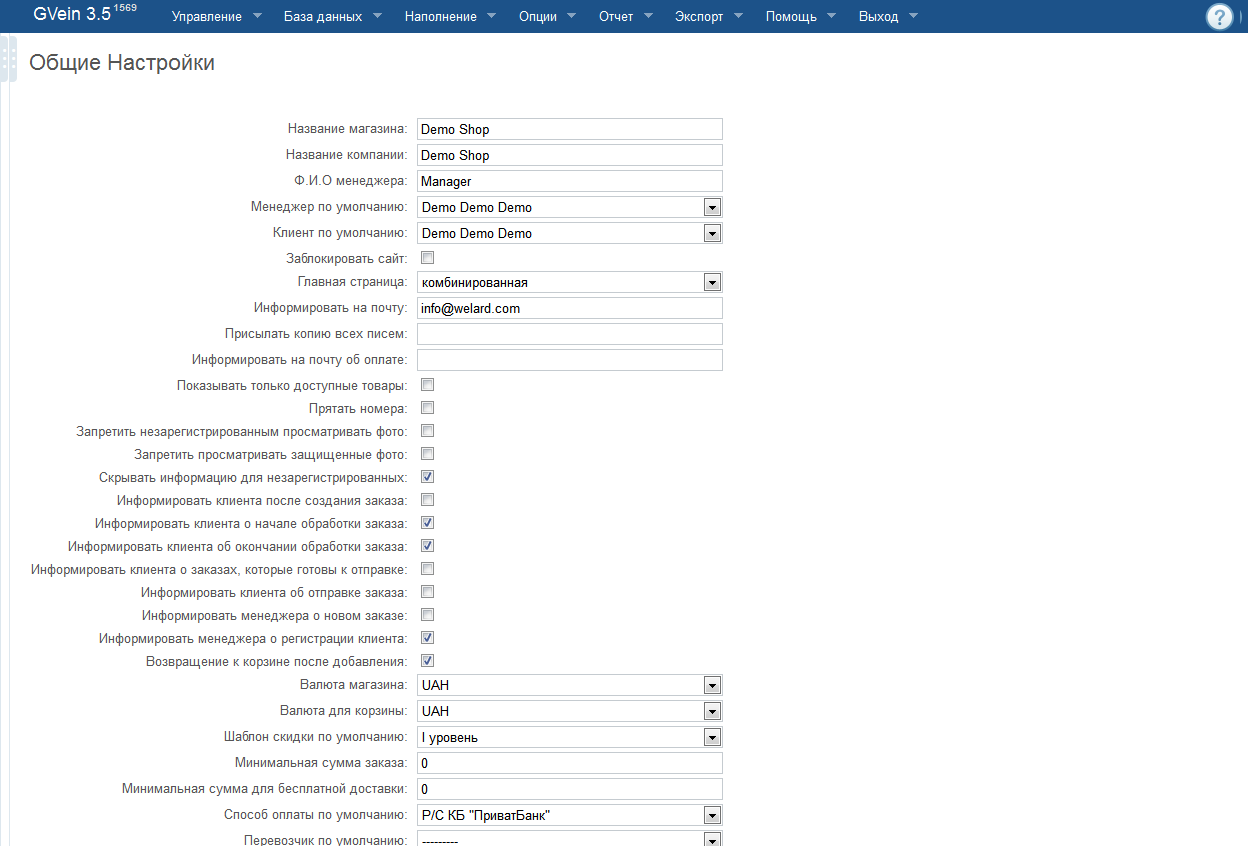Open the Отчет menu
Screen dimensions: 1248x846
pos(625,17)
